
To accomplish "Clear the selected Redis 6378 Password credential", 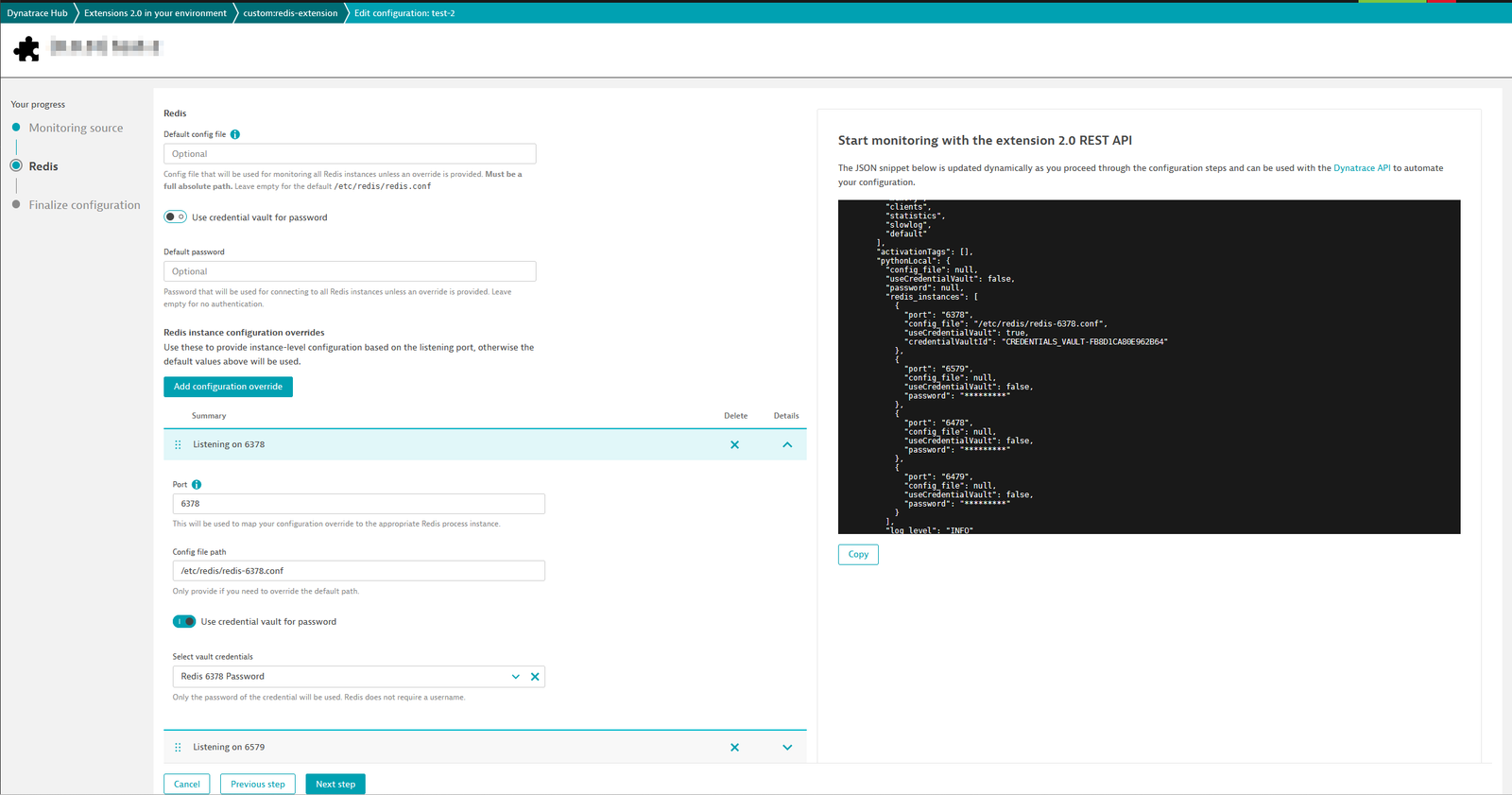I will (535, 677).
